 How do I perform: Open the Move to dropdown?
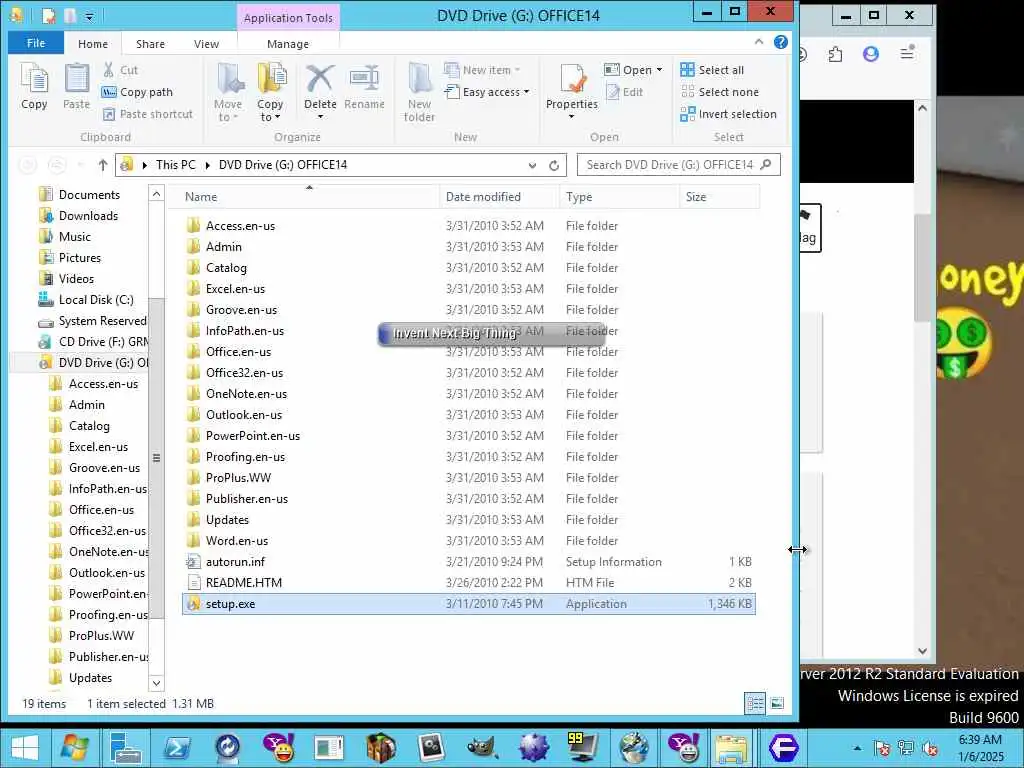[x=227, y=92]
